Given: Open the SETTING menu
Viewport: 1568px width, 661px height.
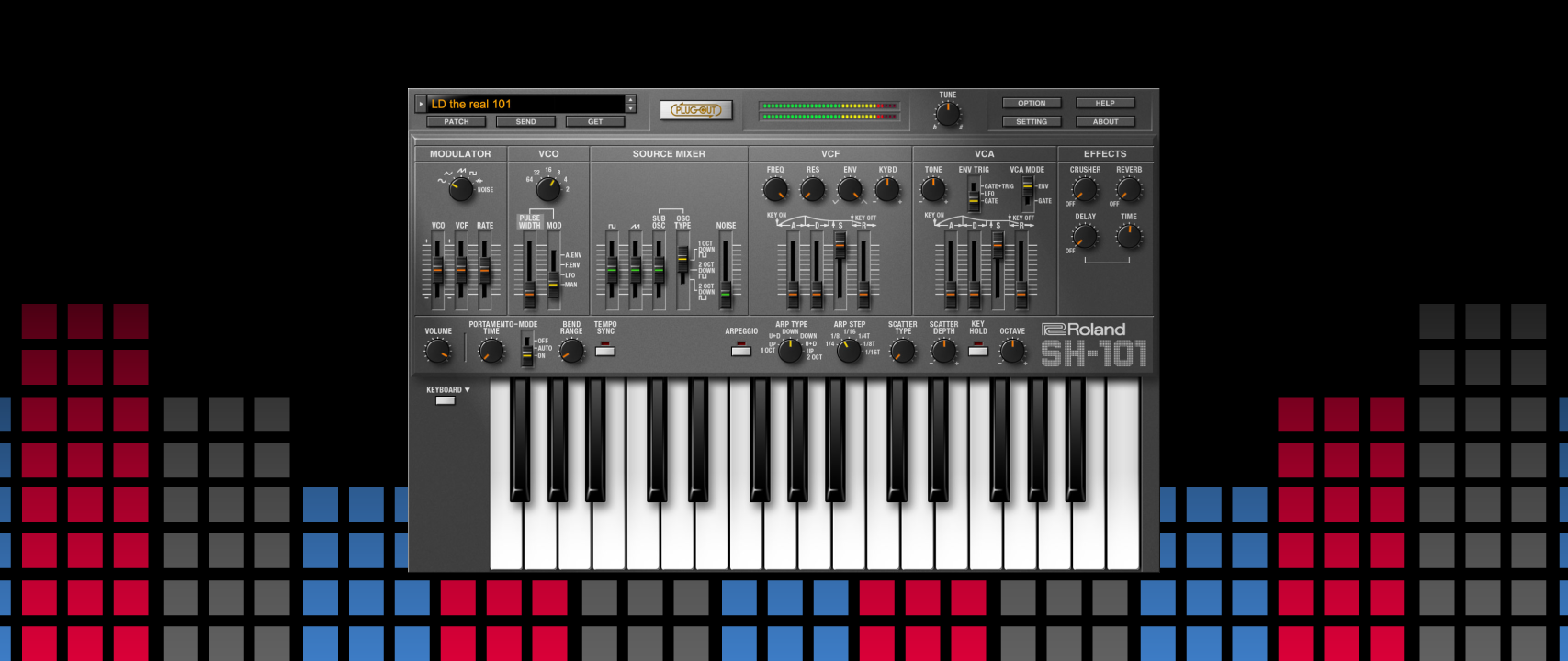Looking at the screenshot, I should (1032, 121).
